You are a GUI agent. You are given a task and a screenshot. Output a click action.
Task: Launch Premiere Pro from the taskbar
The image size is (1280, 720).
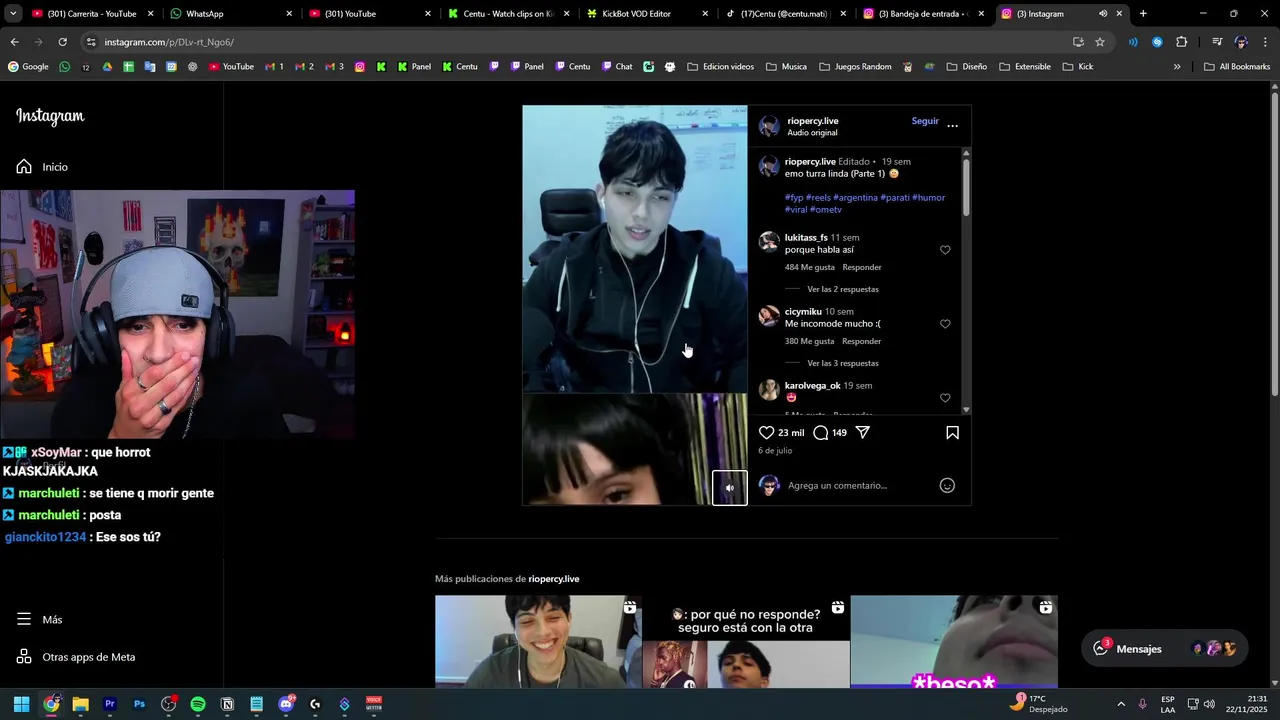(110, 704)
